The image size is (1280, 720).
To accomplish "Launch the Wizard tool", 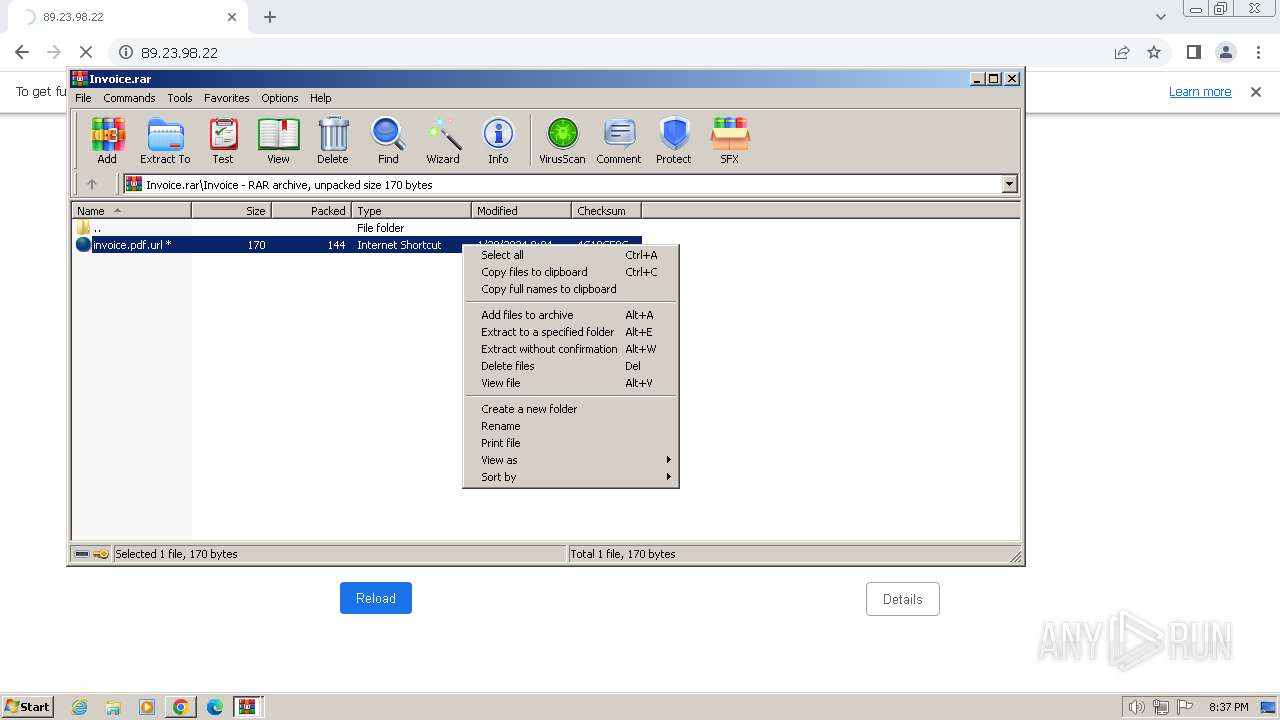I will point(443,140).
